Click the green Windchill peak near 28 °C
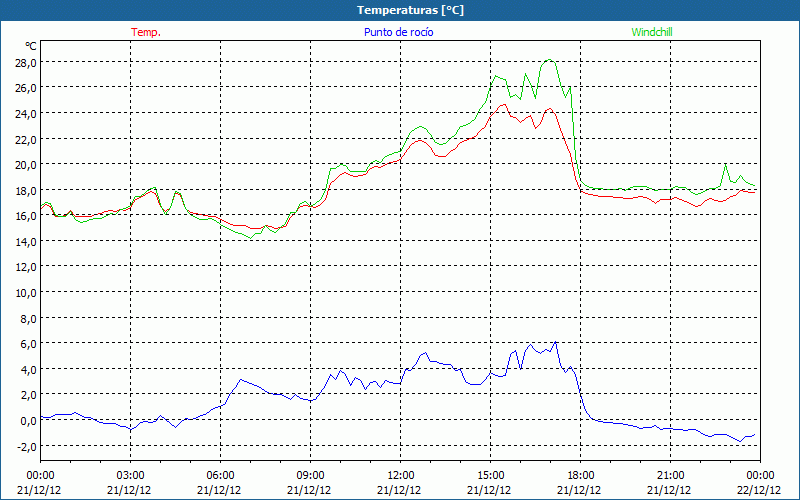The height and width of the screenshot is (500, 800). (x=549, y=60)
